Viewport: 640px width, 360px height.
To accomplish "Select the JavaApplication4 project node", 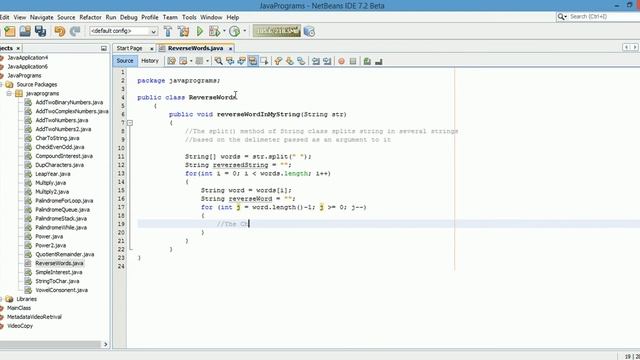I will 27,58.
